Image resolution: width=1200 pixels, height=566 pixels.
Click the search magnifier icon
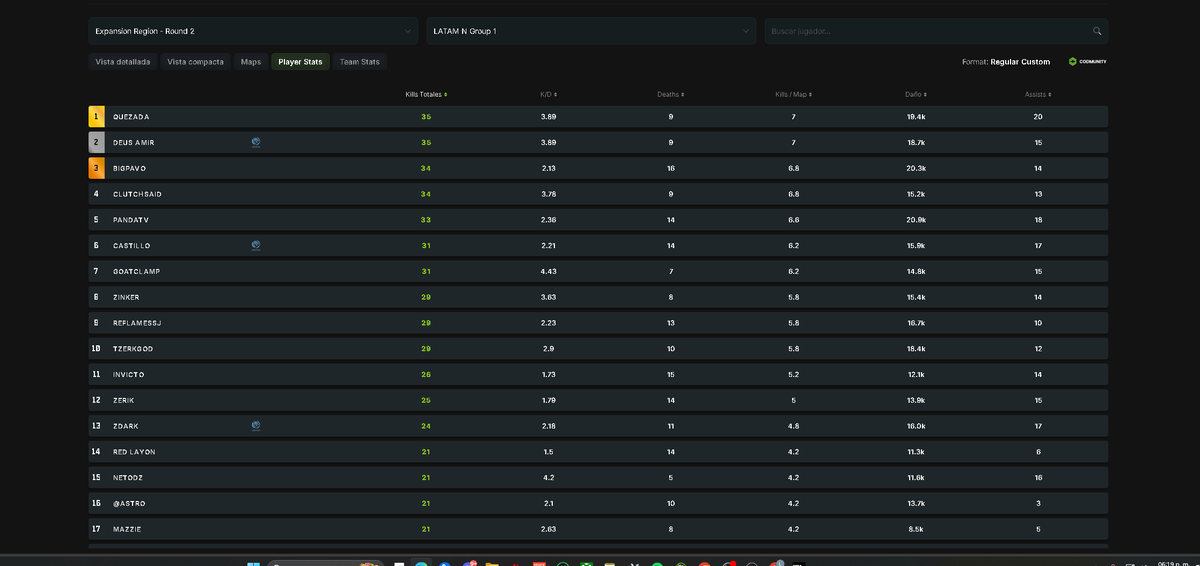(1097, 31)
